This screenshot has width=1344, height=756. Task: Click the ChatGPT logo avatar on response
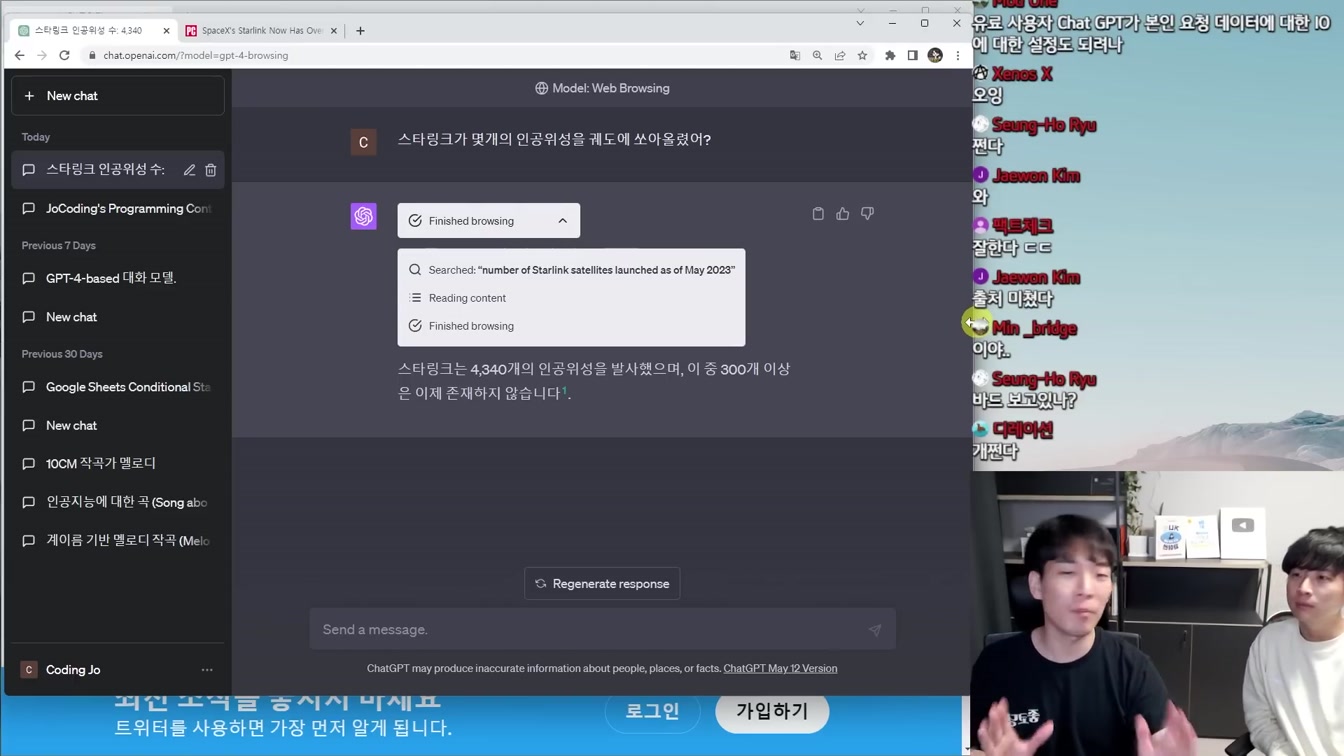[x=364, y=216]
